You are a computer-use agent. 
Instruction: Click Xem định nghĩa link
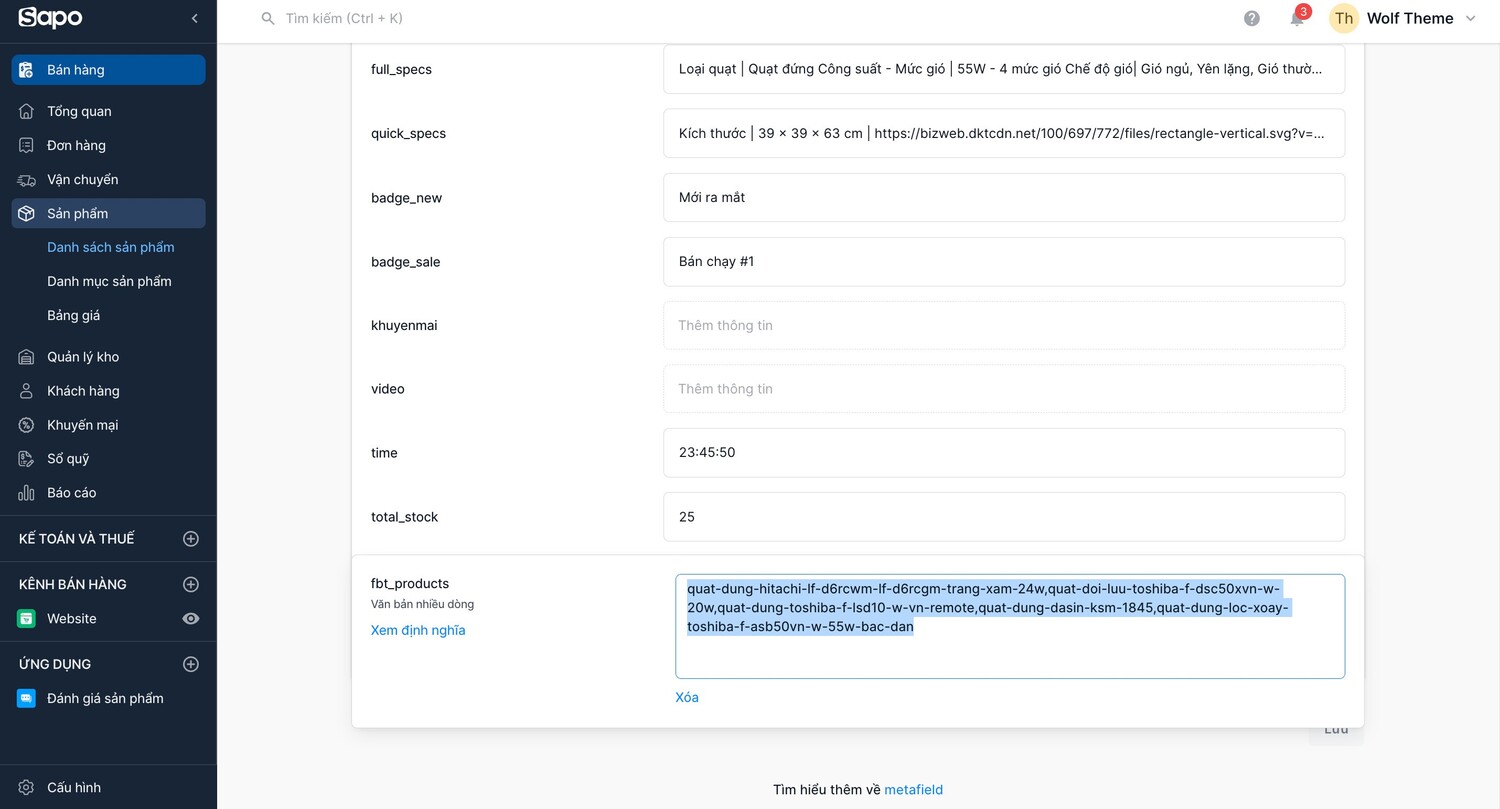418,630
